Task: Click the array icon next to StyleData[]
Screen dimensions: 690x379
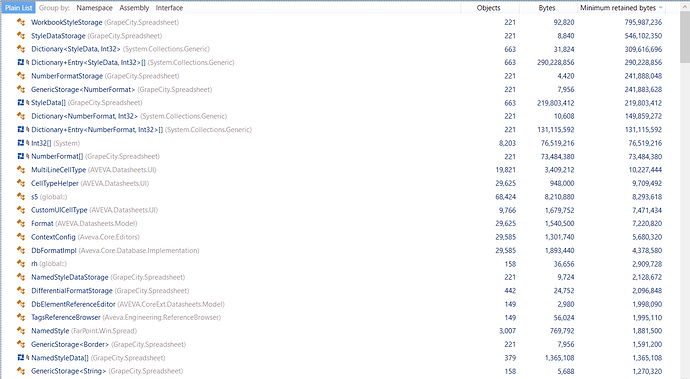Action: point(21,103)
